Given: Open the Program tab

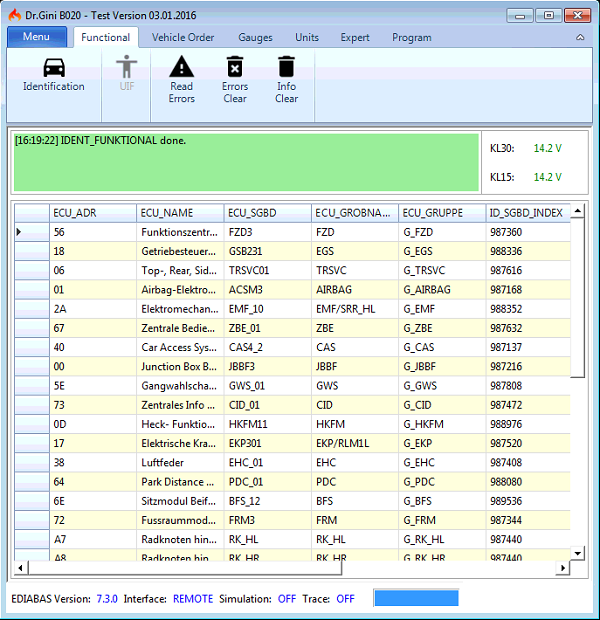Looking at the screenshot, I should point(412,38).
